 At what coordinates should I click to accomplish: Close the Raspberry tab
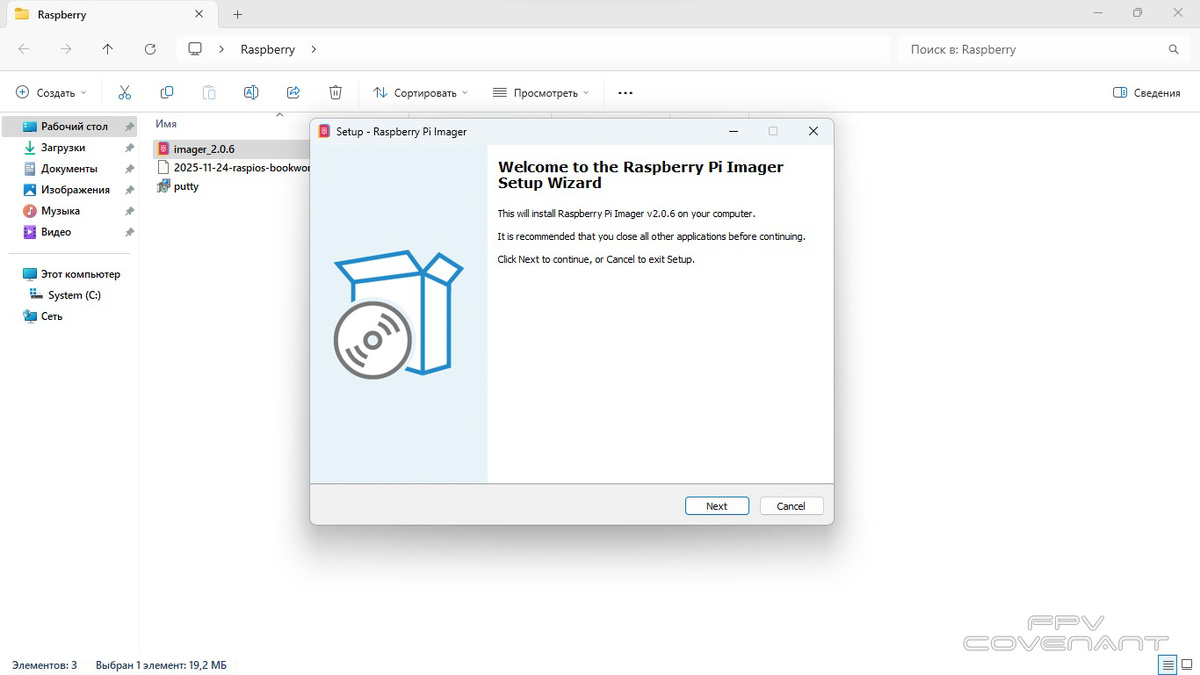coord(199,15)
